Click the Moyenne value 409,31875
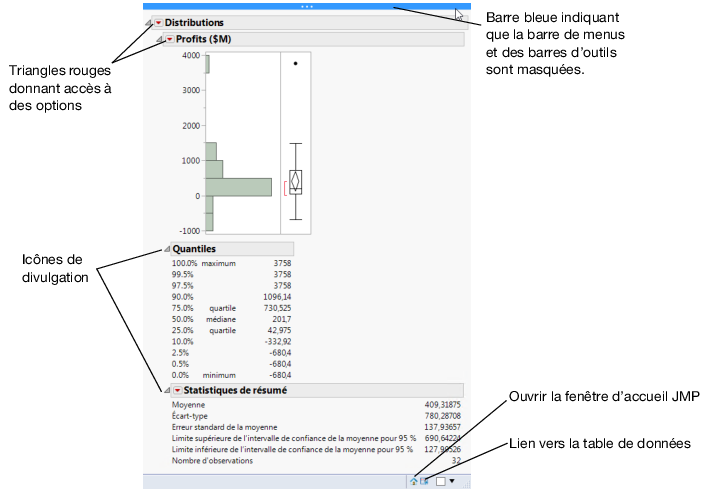Image resolution: width=718 pixels, height=494 pixels. click(442, 405)
